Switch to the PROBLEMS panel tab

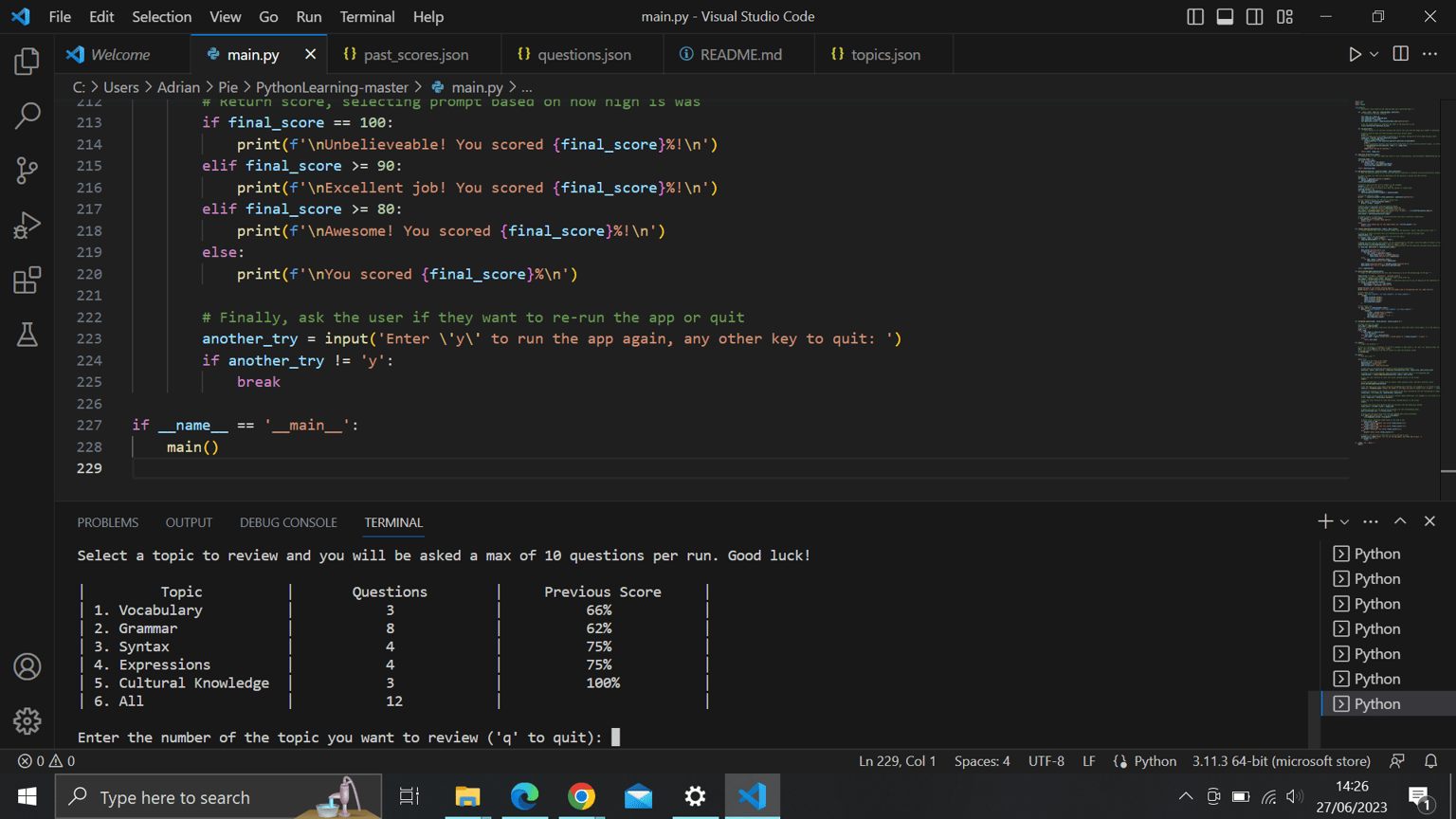tap(108, 522)
